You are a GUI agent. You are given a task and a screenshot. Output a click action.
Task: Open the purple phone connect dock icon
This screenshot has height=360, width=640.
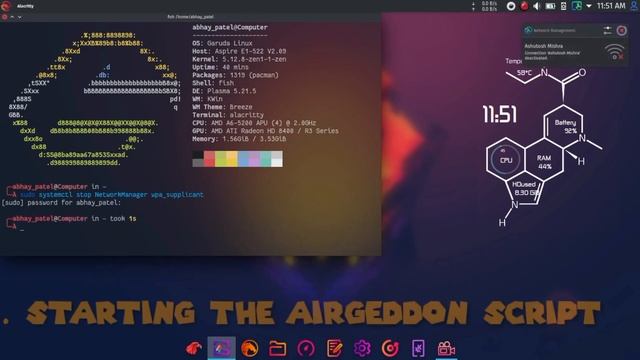(418, 349)
